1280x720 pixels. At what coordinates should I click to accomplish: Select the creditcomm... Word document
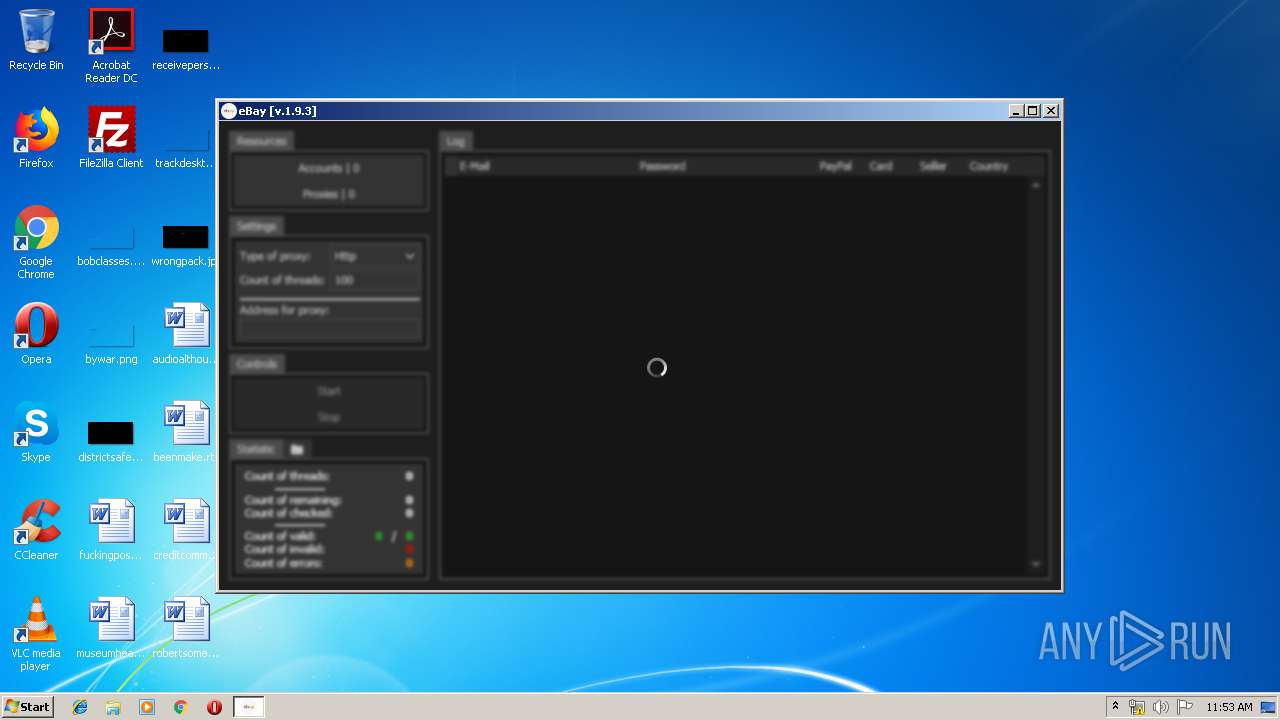186,530
